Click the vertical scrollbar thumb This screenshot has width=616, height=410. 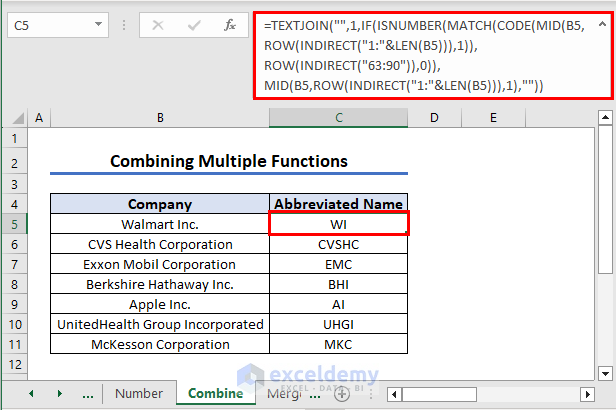(605, 200)
